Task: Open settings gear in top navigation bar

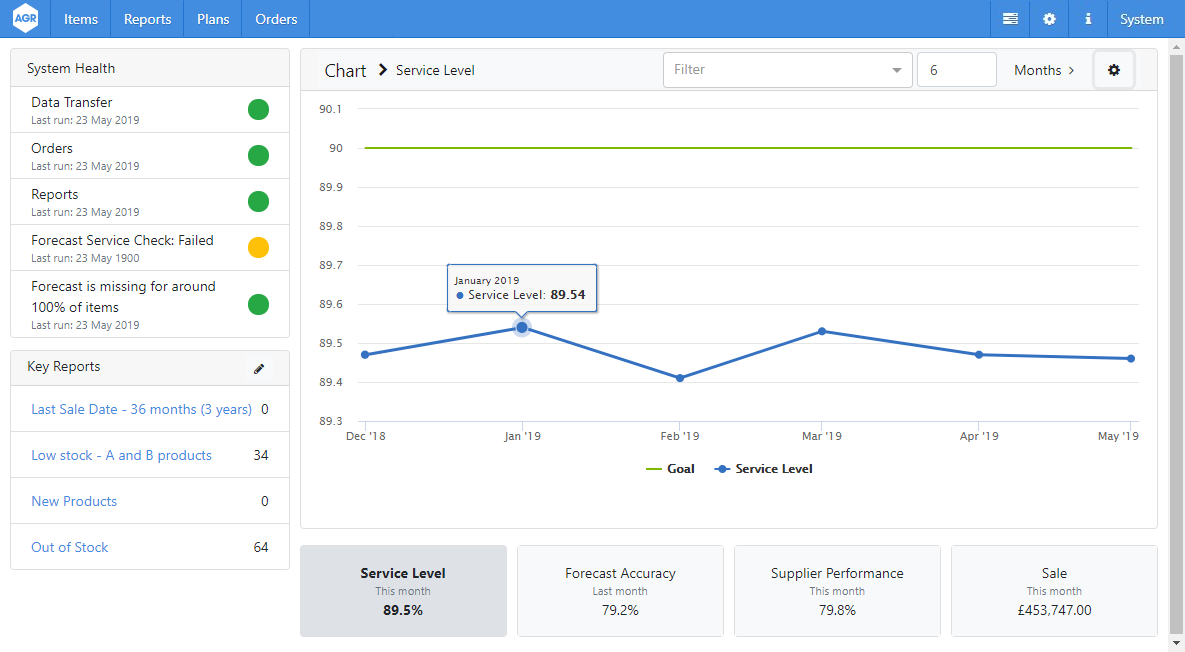Action: coord(1049,19)
